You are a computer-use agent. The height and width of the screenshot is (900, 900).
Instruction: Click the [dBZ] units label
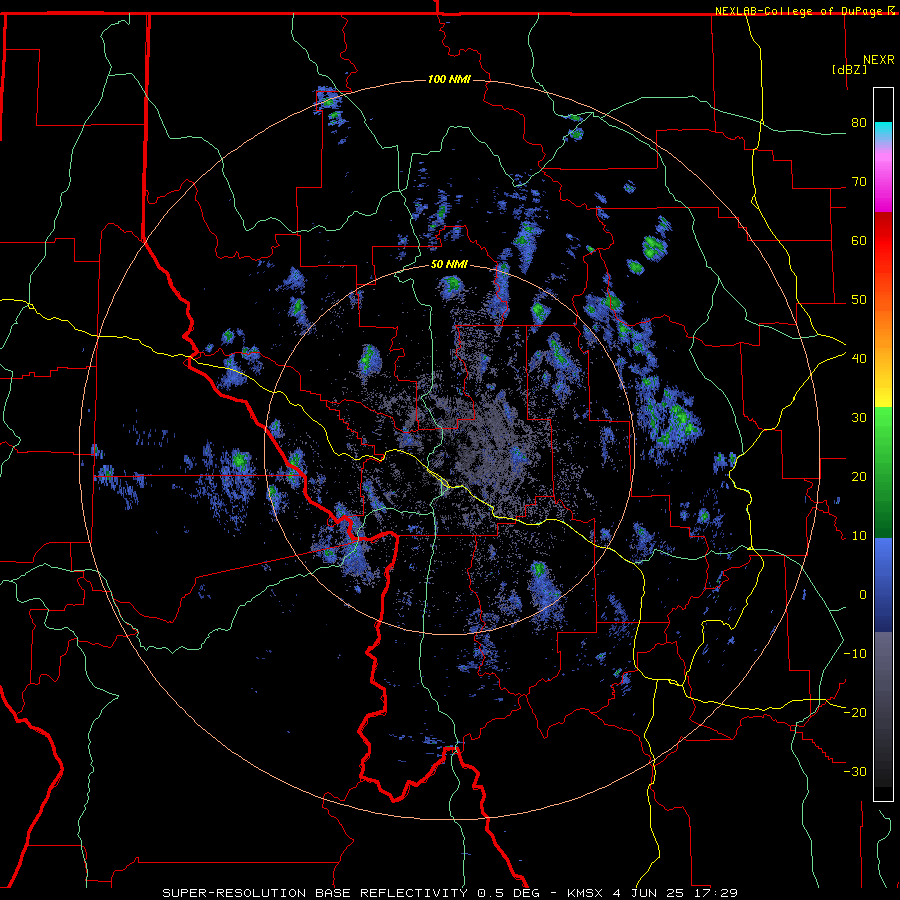849,69
